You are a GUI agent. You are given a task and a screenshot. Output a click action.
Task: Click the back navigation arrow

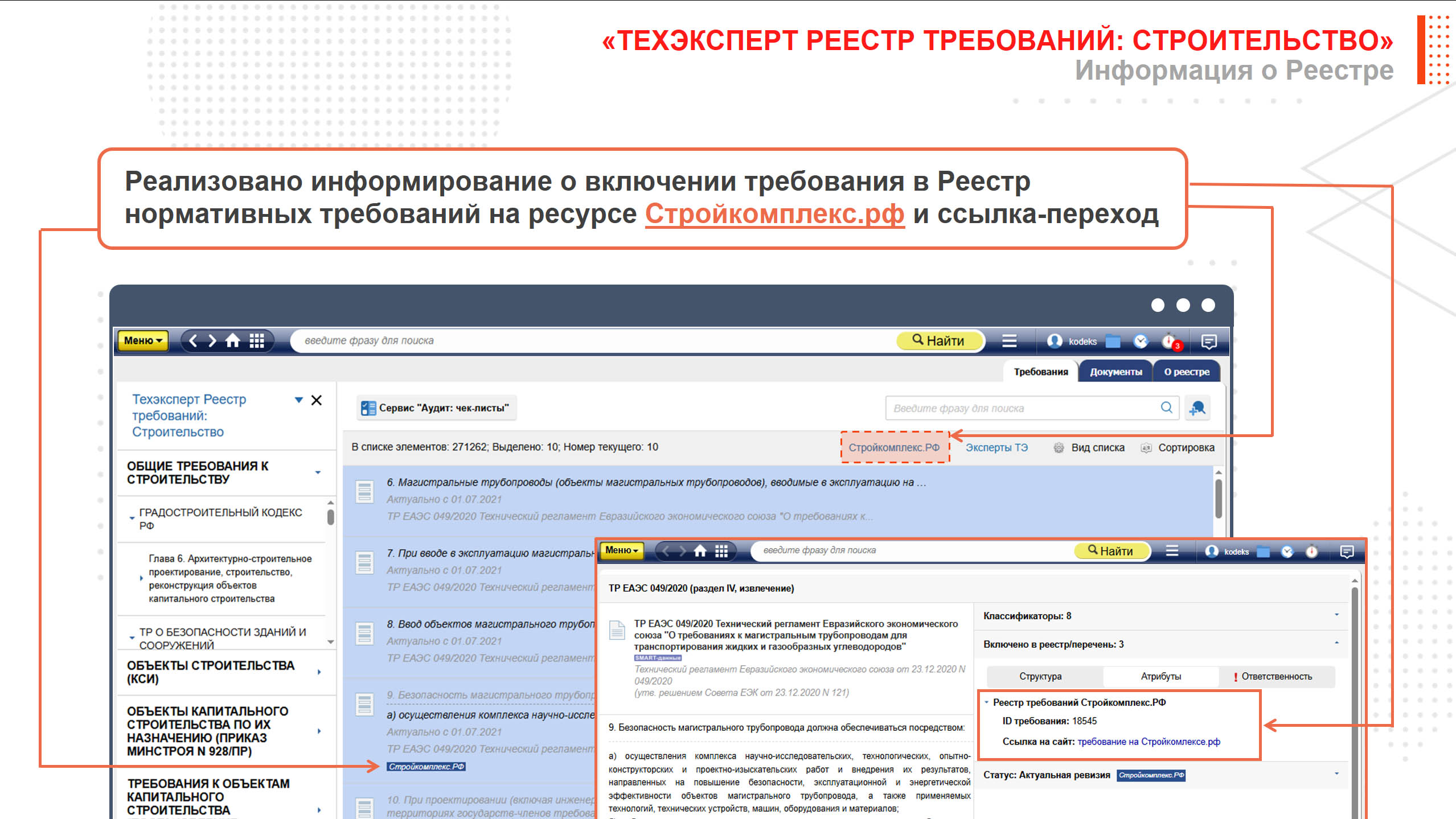coord(194,341)
